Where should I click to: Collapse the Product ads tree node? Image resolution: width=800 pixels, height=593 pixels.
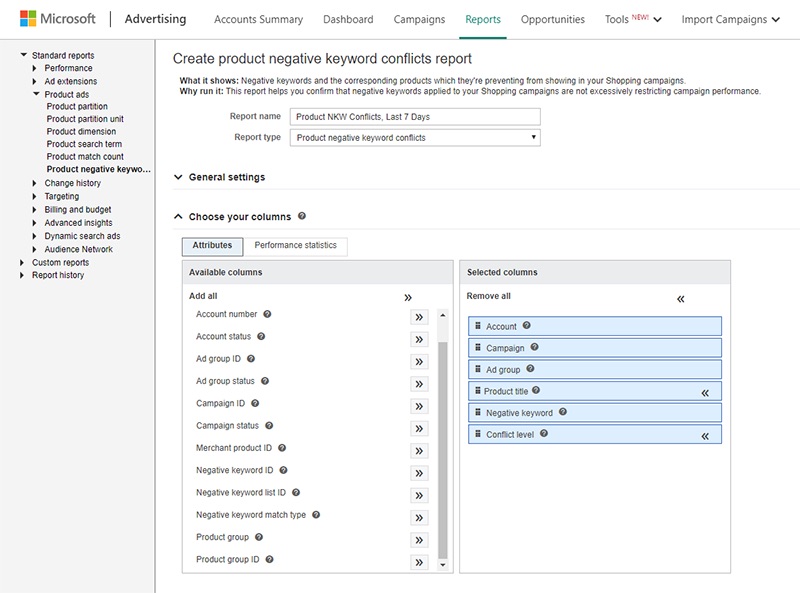[36, 94]
